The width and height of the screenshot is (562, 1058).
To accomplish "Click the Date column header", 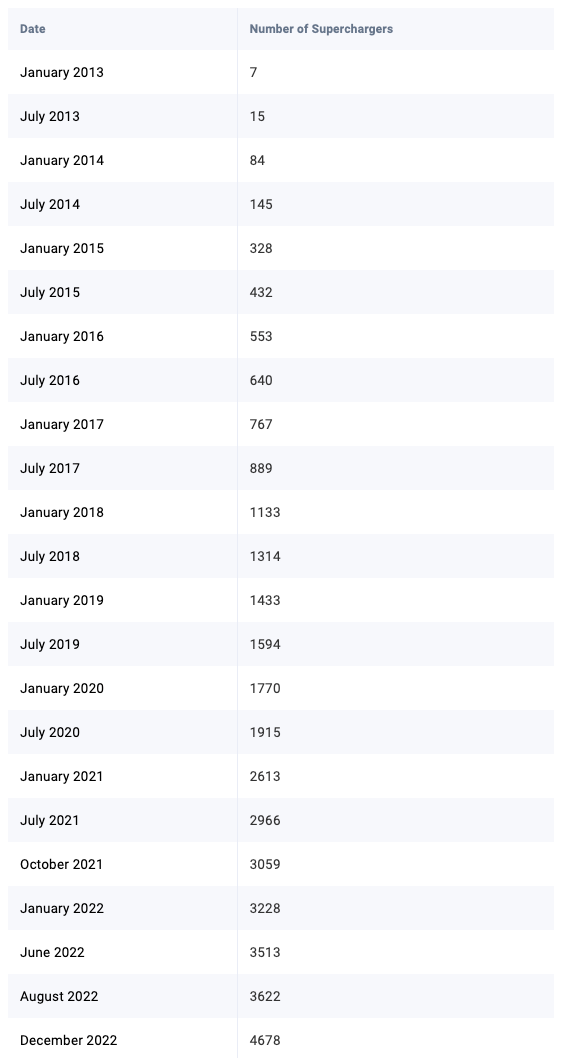I will click(32, 29).
